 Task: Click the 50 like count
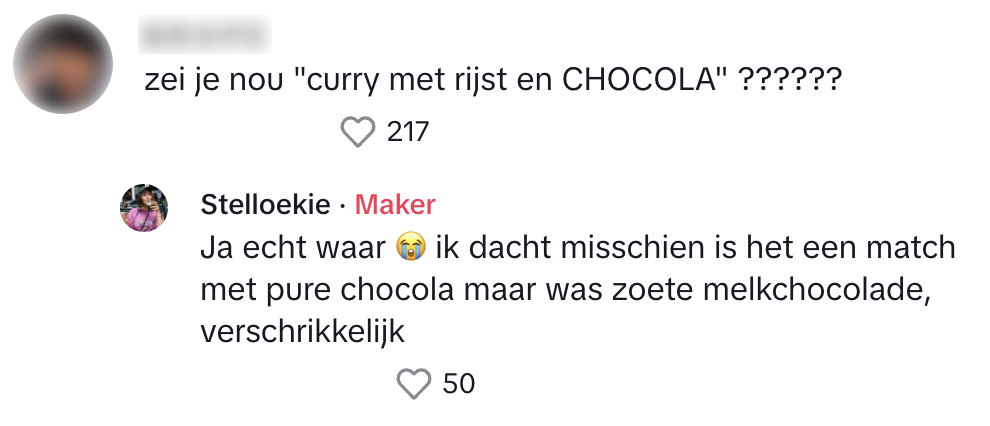pos(458,383)
